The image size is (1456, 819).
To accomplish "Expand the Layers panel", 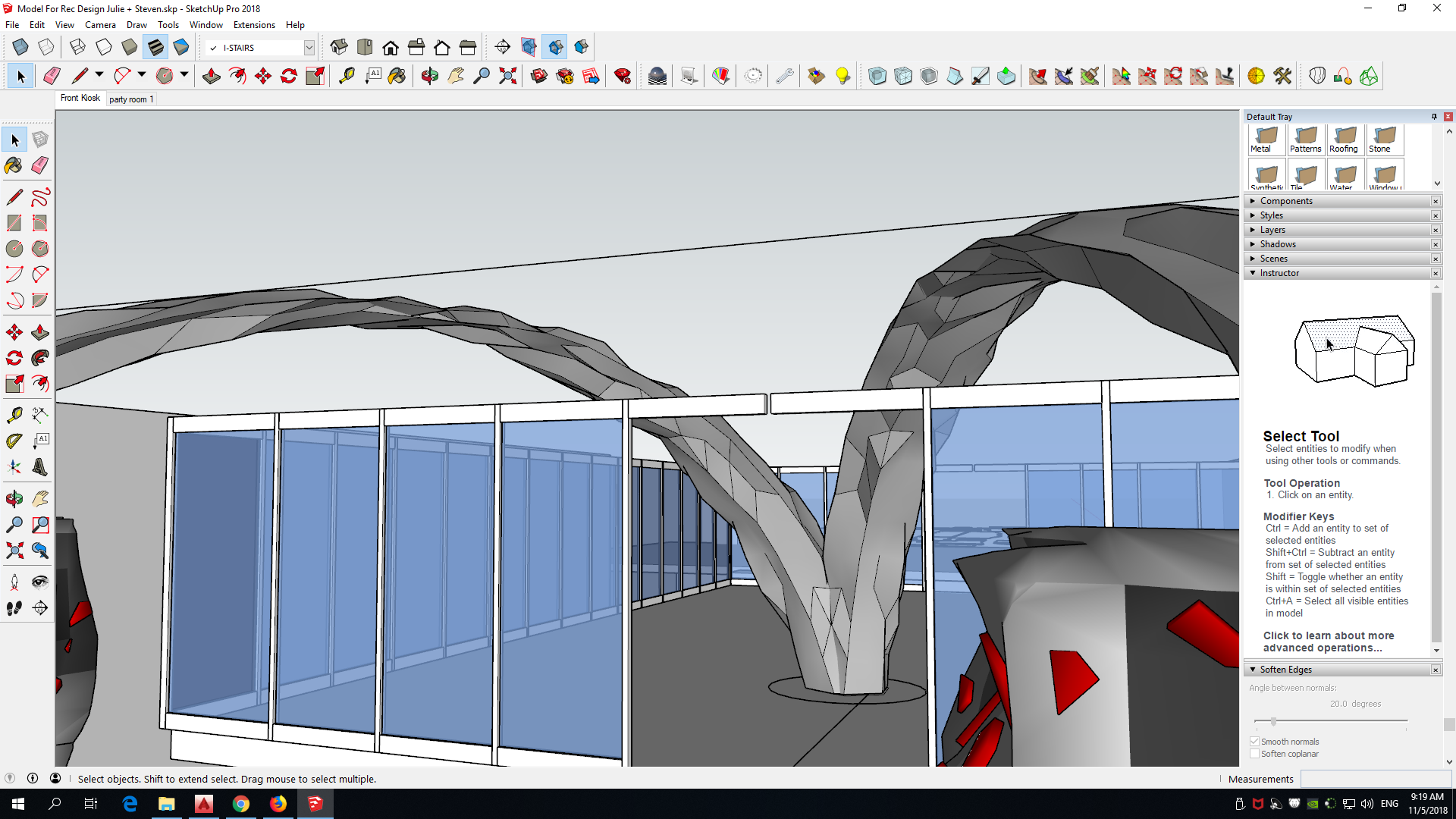I will tap(1272, 230).
